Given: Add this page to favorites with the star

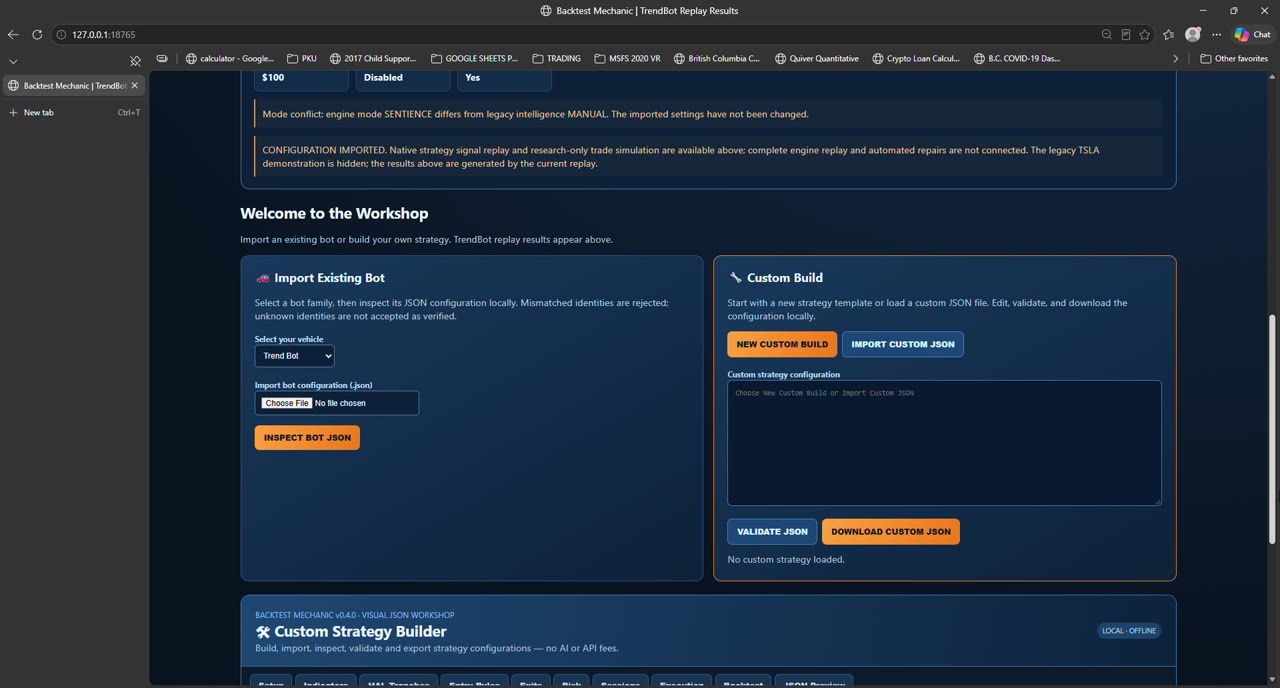Looking at the screenshot, I should [1145, 34].
